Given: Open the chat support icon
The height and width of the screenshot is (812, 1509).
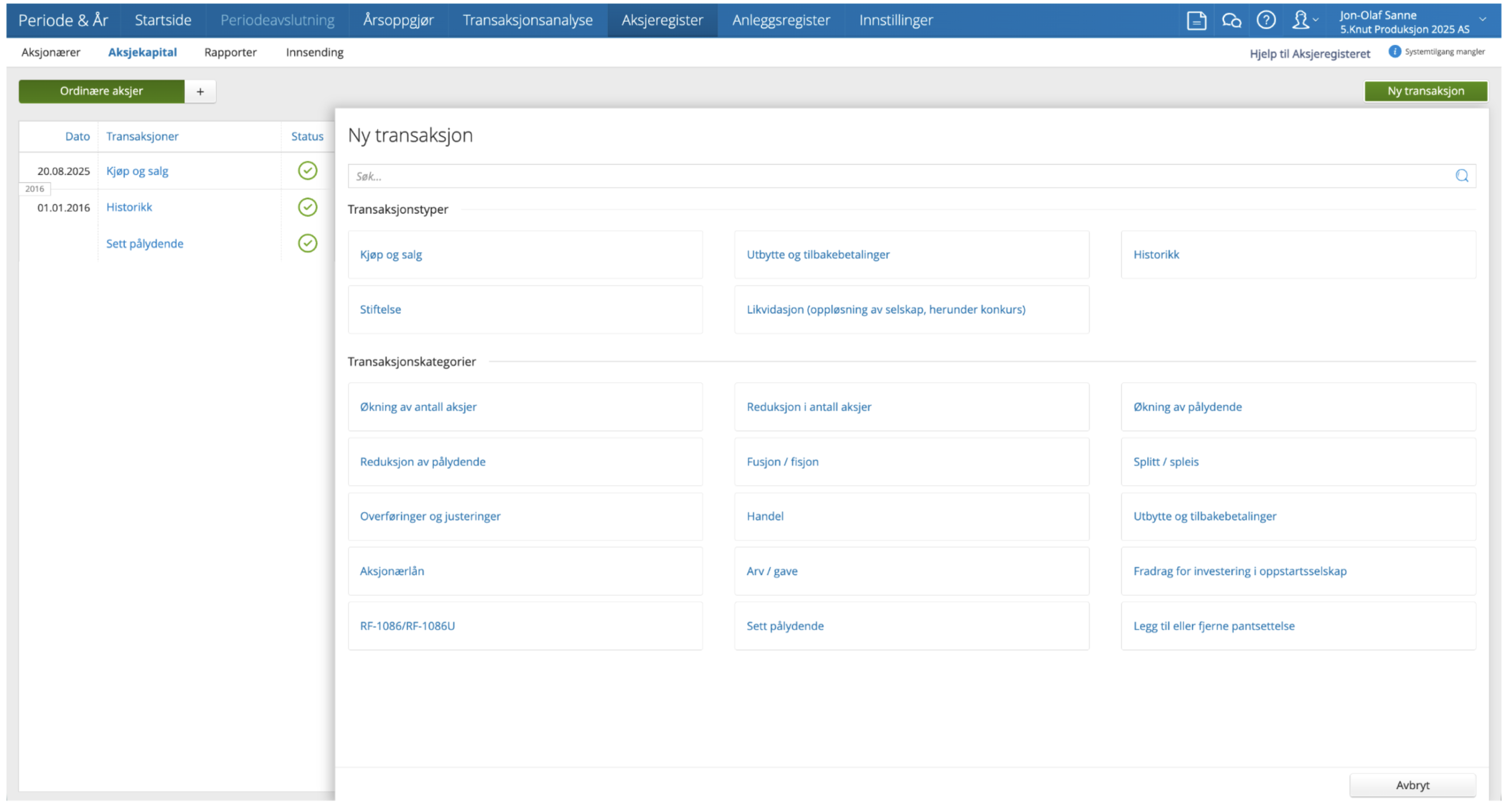Looking at the screenshot, I should point(1231,21).
